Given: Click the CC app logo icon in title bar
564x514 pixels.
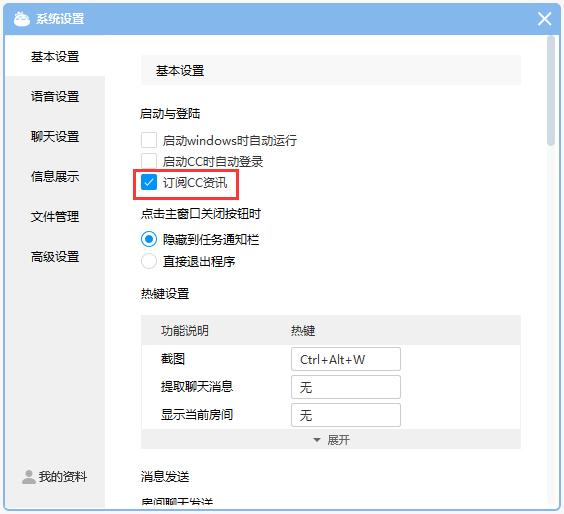Looking at the screenshot, I should (22, 19).
